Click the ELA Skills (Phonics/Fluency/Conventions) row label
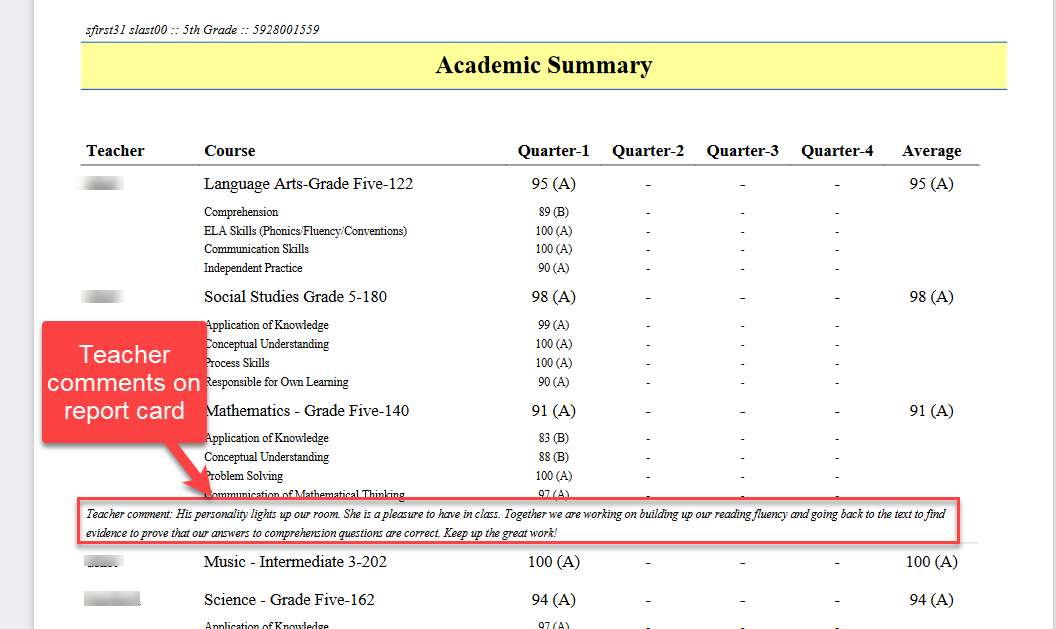This screenshot has height=629, width=1056. [x=305, y=231]
